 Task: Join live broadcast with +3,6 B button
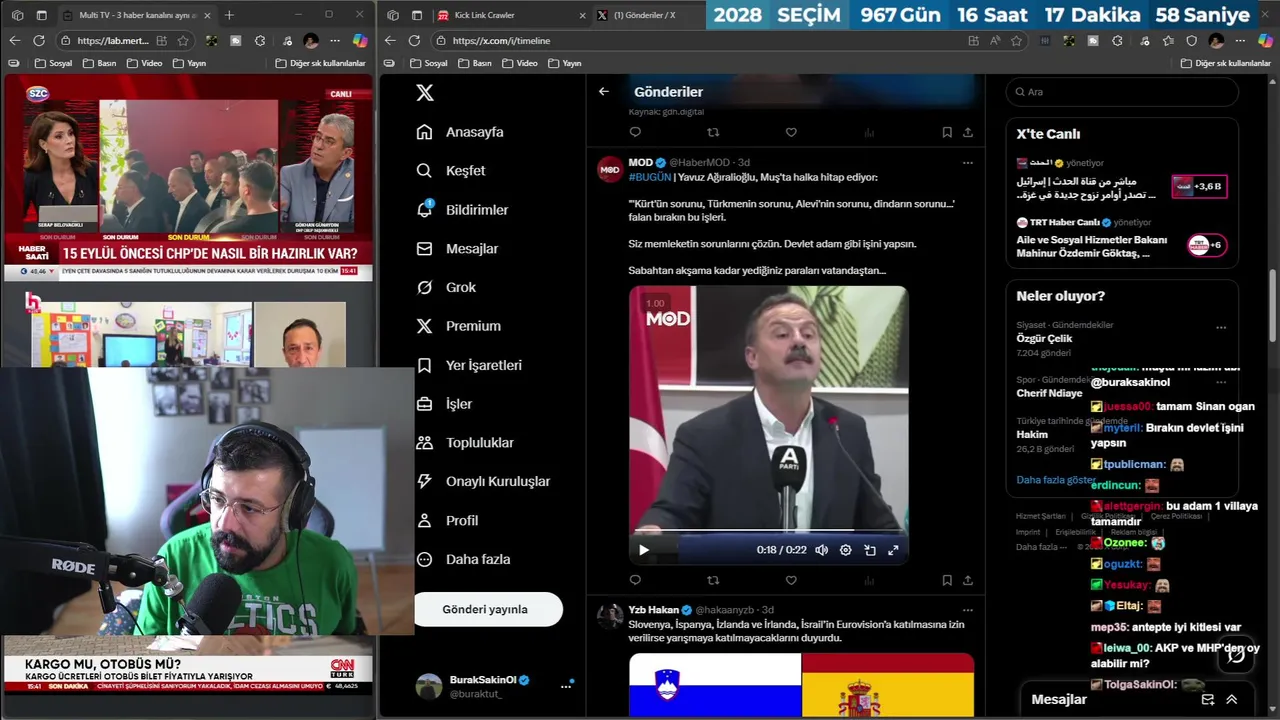1200,186
